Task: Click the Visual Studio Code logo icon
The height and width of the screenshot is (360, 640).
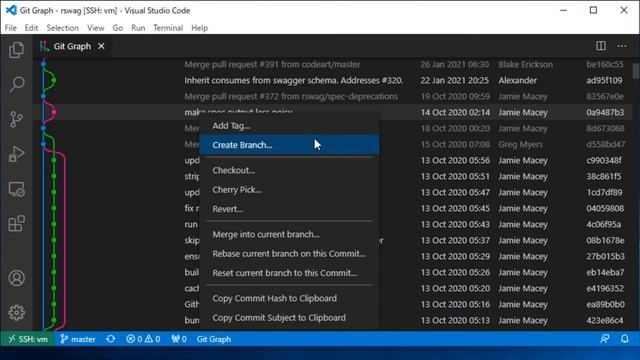Action: point(11,10)
